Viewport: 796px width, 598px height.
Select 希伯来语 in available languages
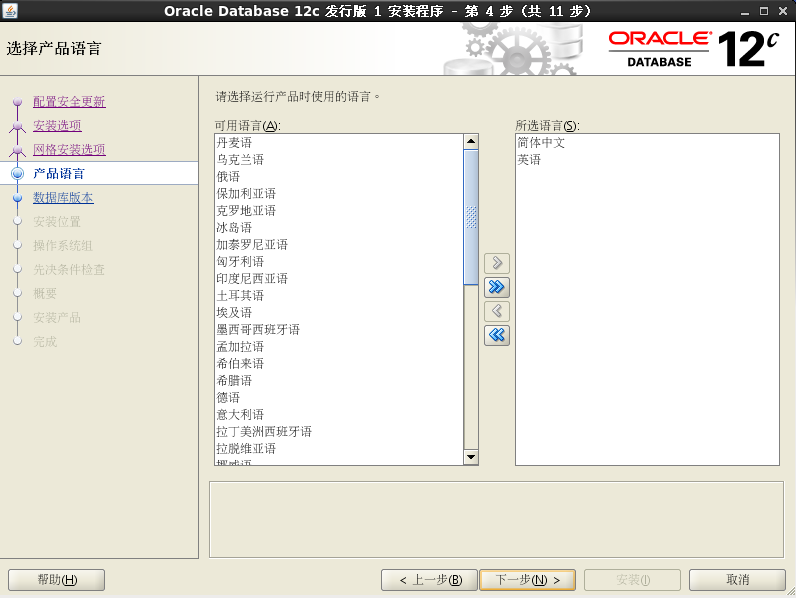(339, 364)
